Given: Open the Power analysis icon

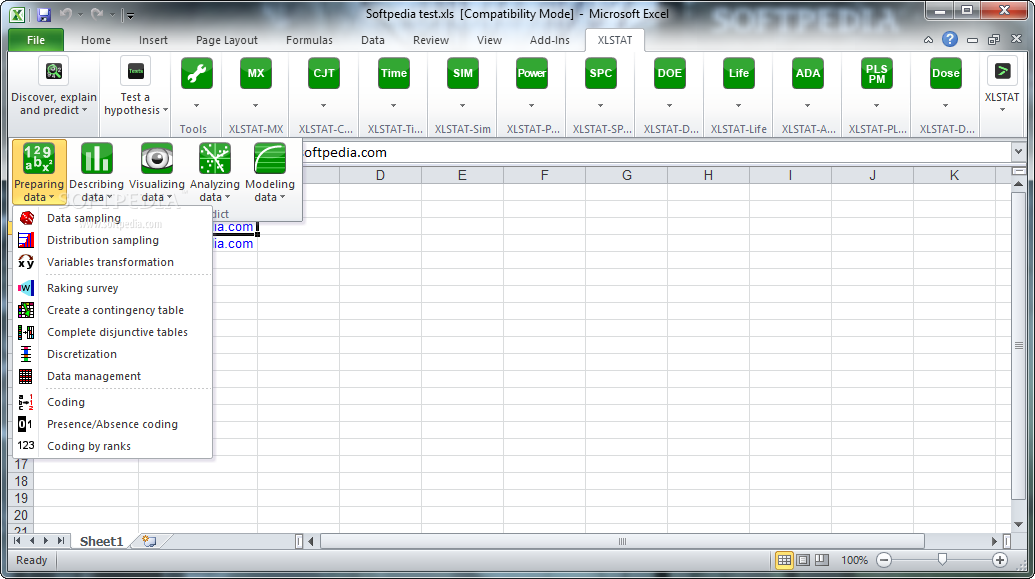Looking at the screenshot, I should point(531,73).
